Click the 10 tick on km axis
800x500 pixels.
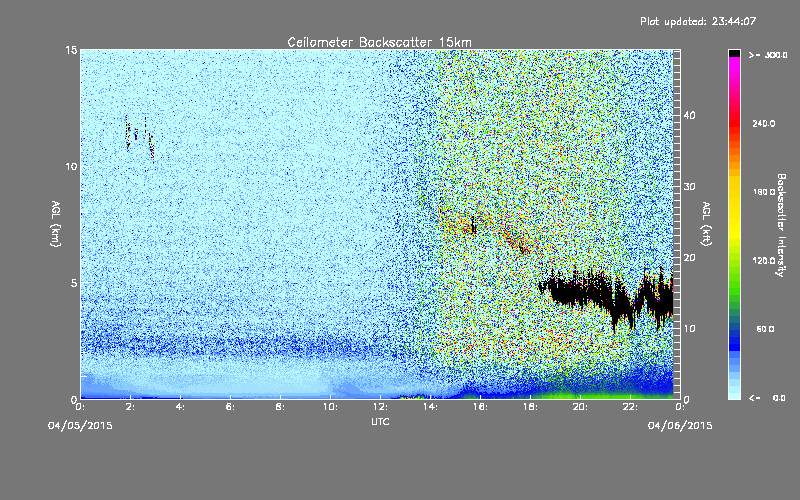pos(71,166)
